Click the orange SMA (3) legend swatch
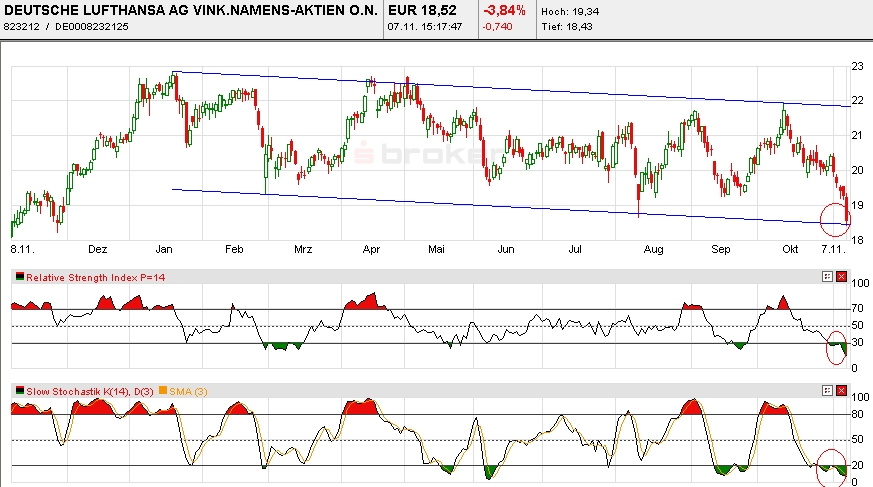This screenshot has height=487, width=873. 164,388
